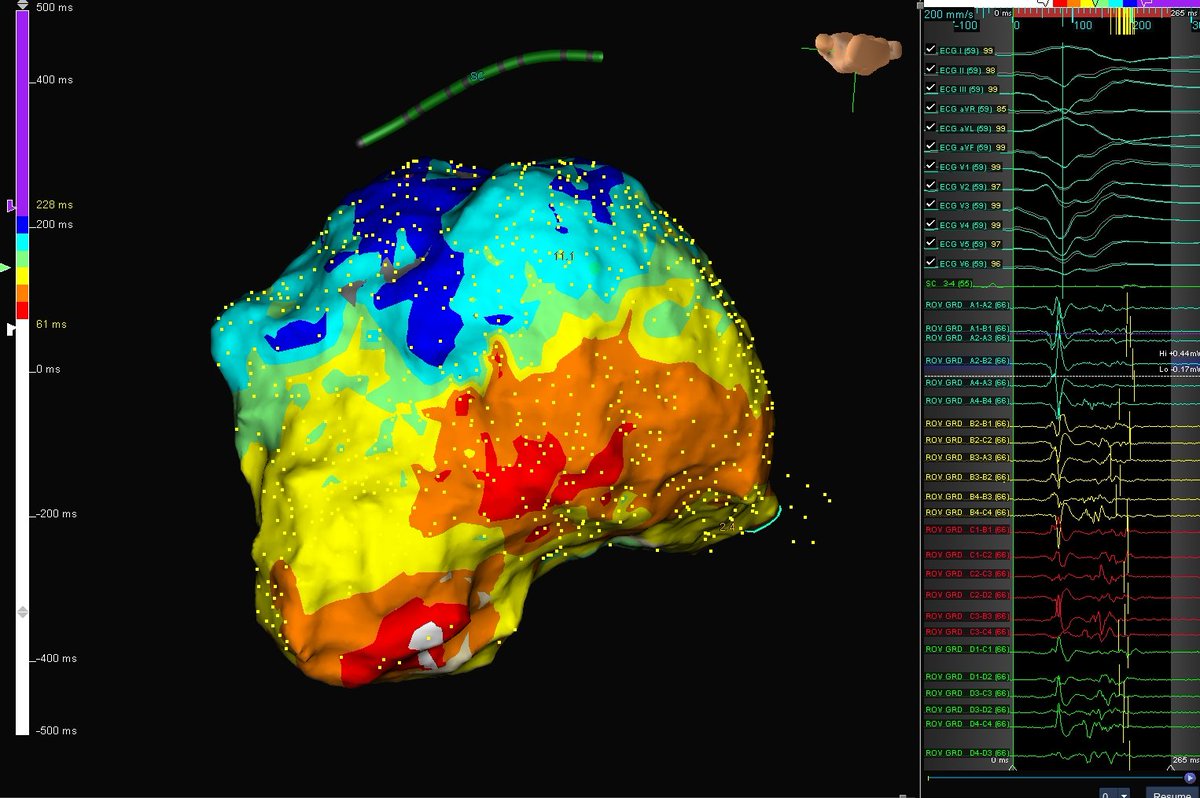The height and width of the screenshot is (798, 1200).
Task: Select the ROV GRD A4-B4 channel label
Action: (x=967, y=401)
